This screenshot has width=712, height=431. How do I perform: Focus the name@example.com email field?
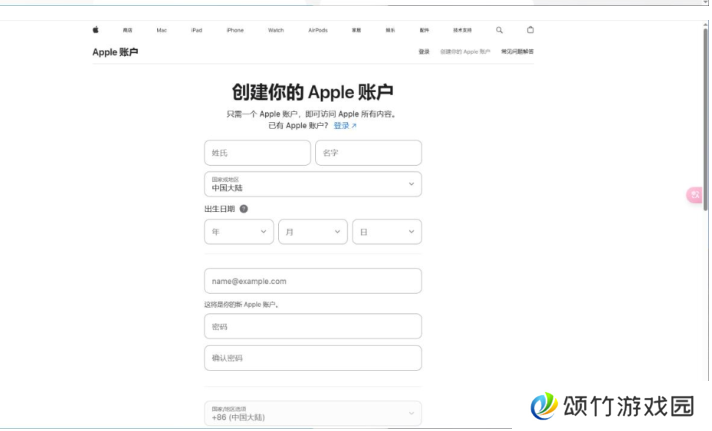click(x=313, y=281)
